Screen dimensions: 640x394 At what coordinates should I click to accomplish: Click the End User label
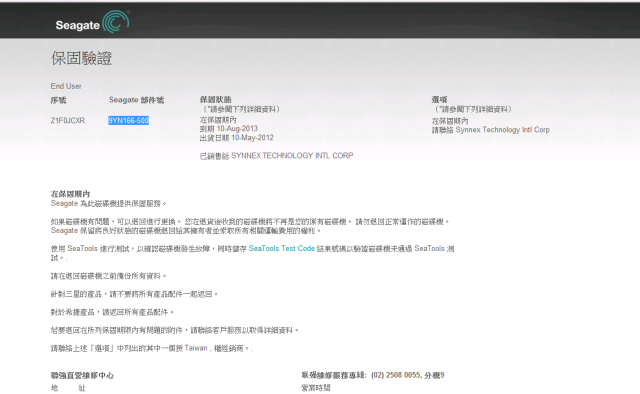coord(66,86)
